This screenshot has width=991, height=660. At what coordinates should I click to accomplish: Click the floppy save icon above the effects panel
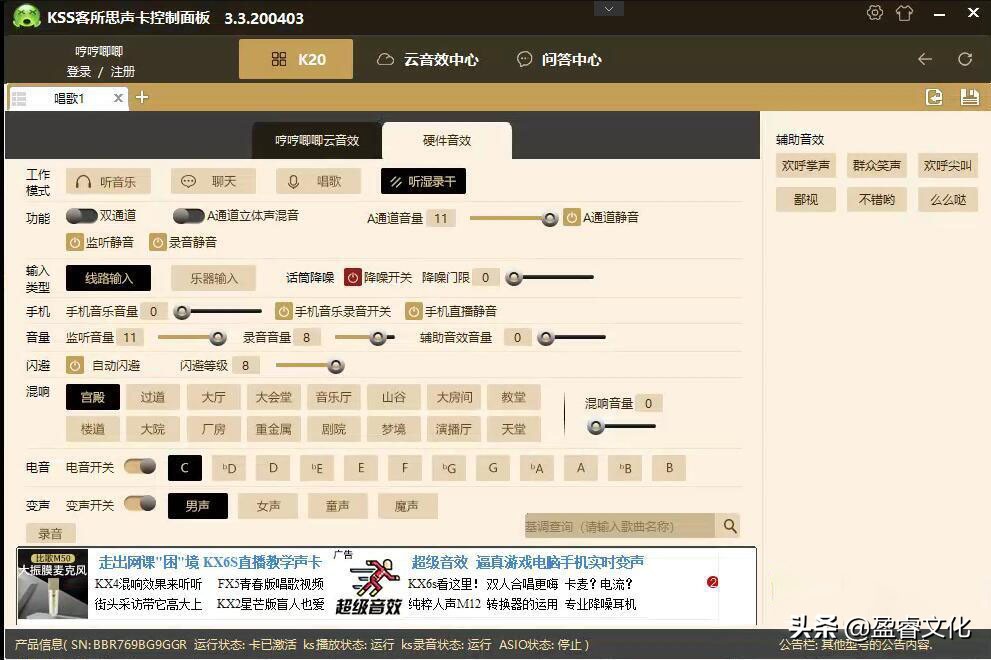(967, 97)
